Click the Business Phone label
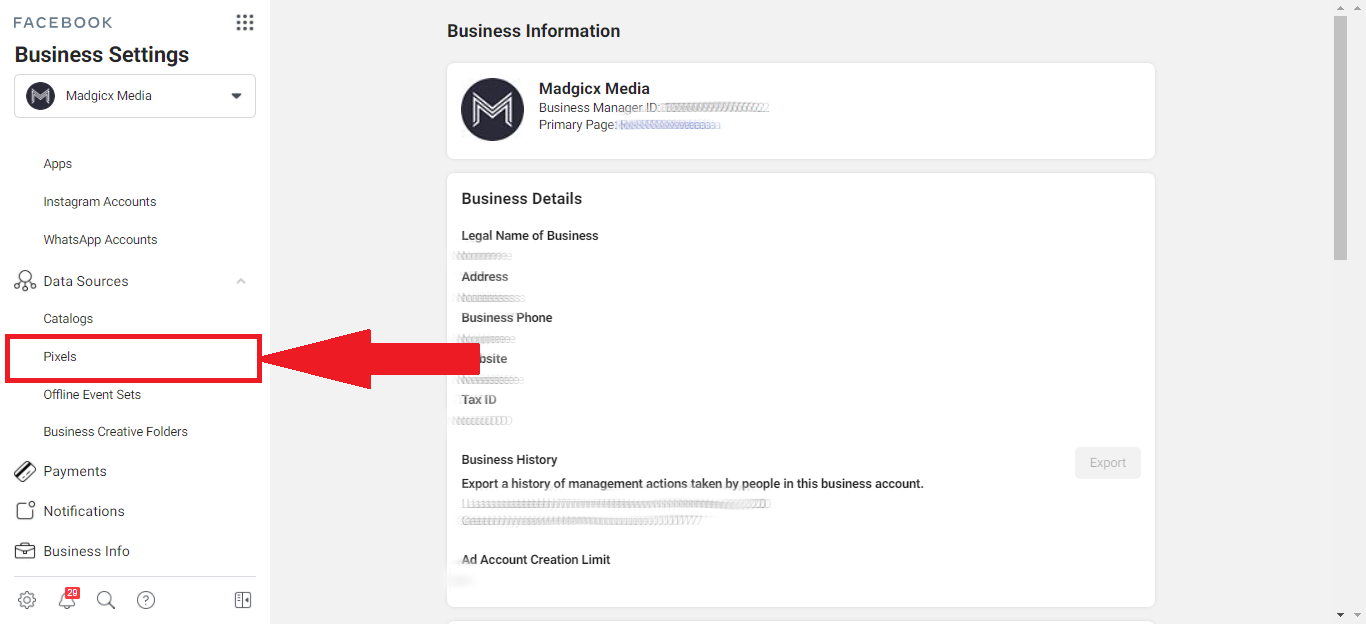1366x624 pixels. coord(507,318)
